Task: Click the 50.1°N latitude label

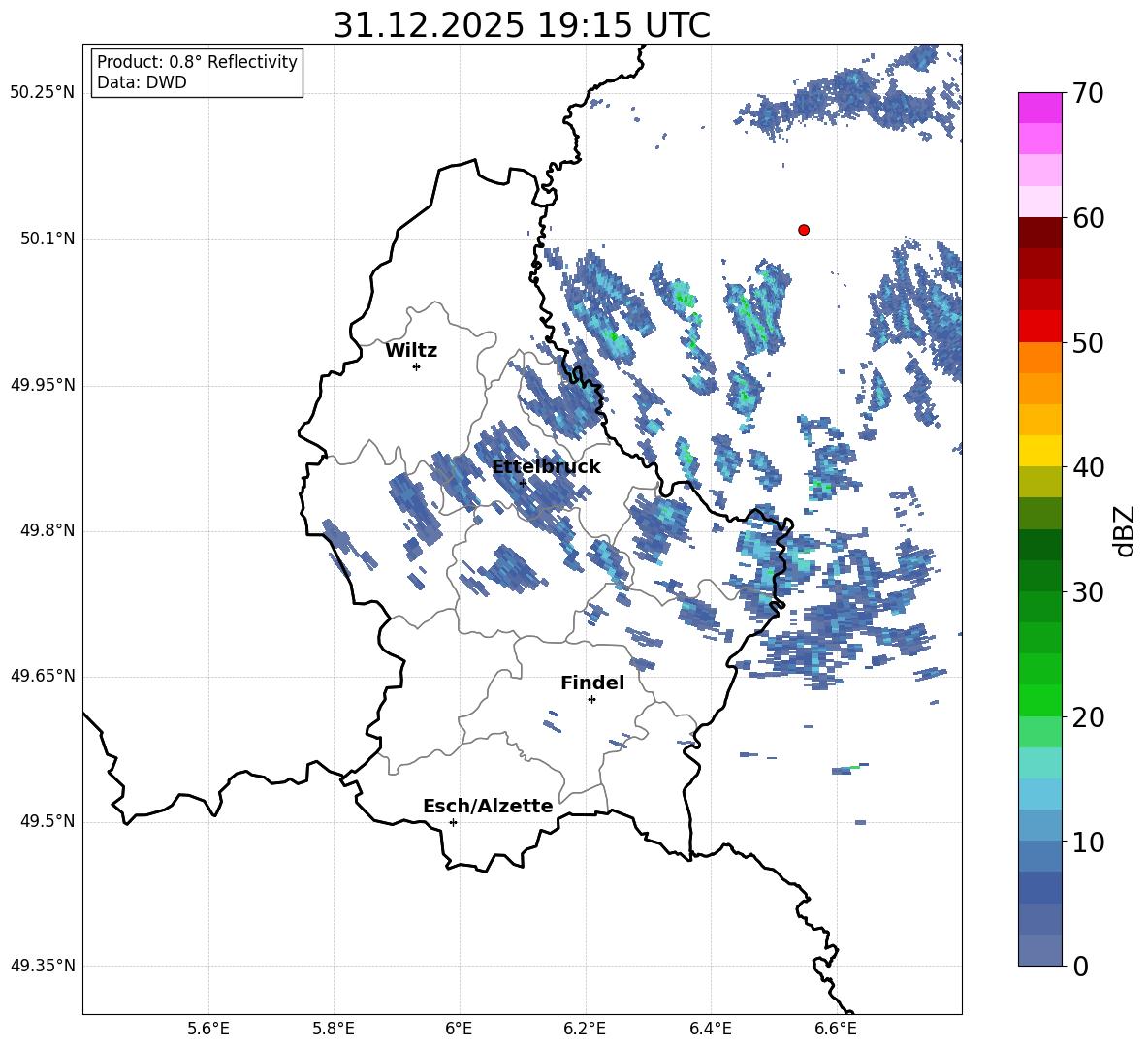Action: (x=47, y=239)
